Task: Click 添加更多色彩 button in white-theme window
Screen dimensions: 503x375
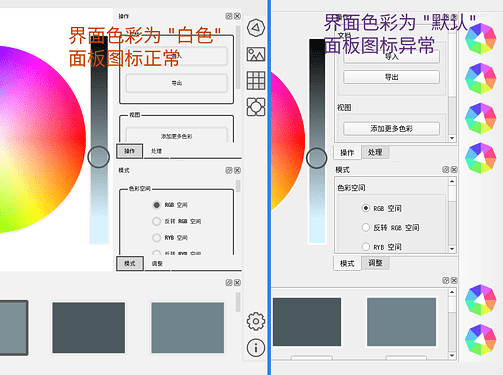Action: click(x=177, y=135)
